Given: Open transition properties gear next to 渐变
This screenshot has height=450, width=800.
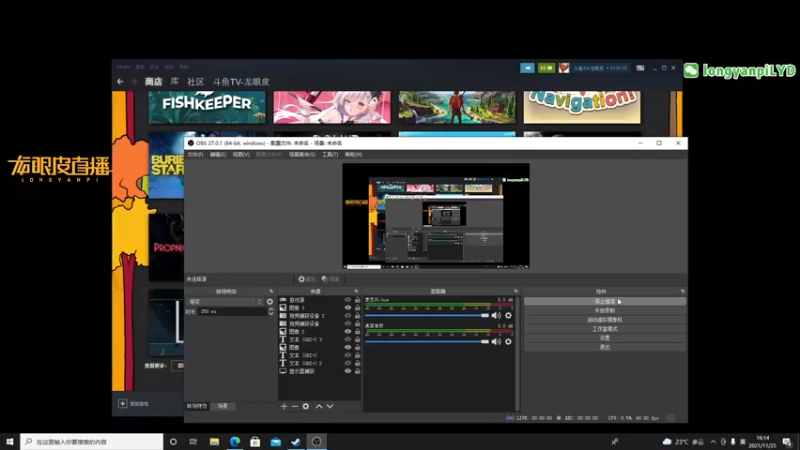Looking at the screenshot, I should click(270, 302).
